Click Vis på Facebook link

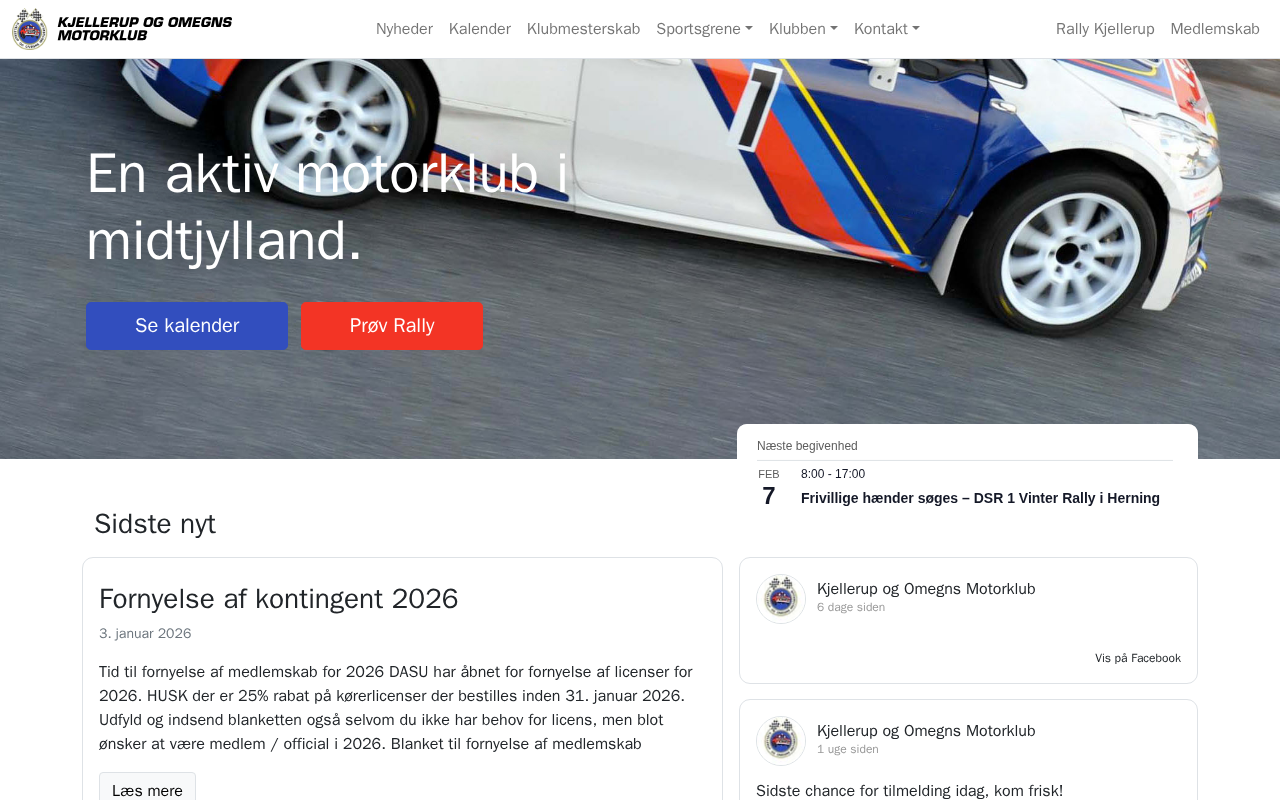point(1138,658)
